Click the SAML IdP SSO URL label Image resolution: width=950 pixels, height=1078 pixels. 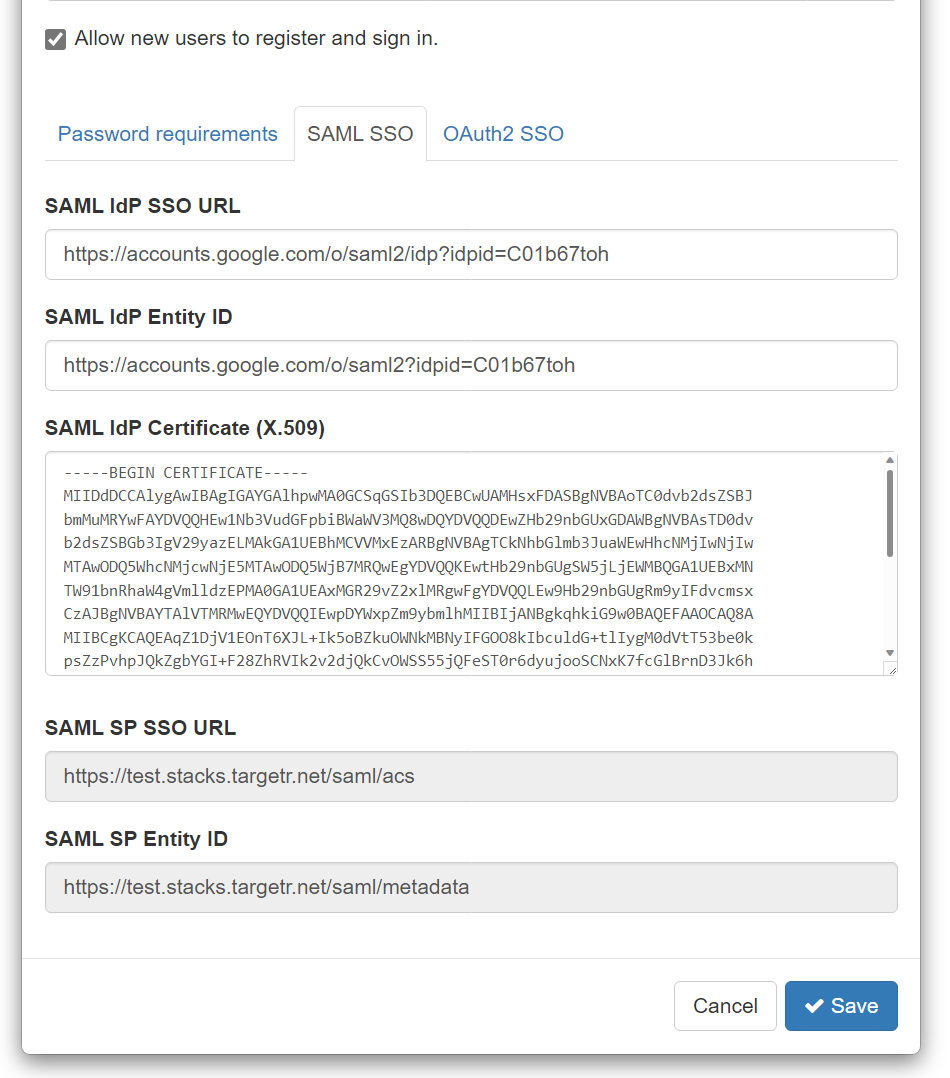click(143, 206)
